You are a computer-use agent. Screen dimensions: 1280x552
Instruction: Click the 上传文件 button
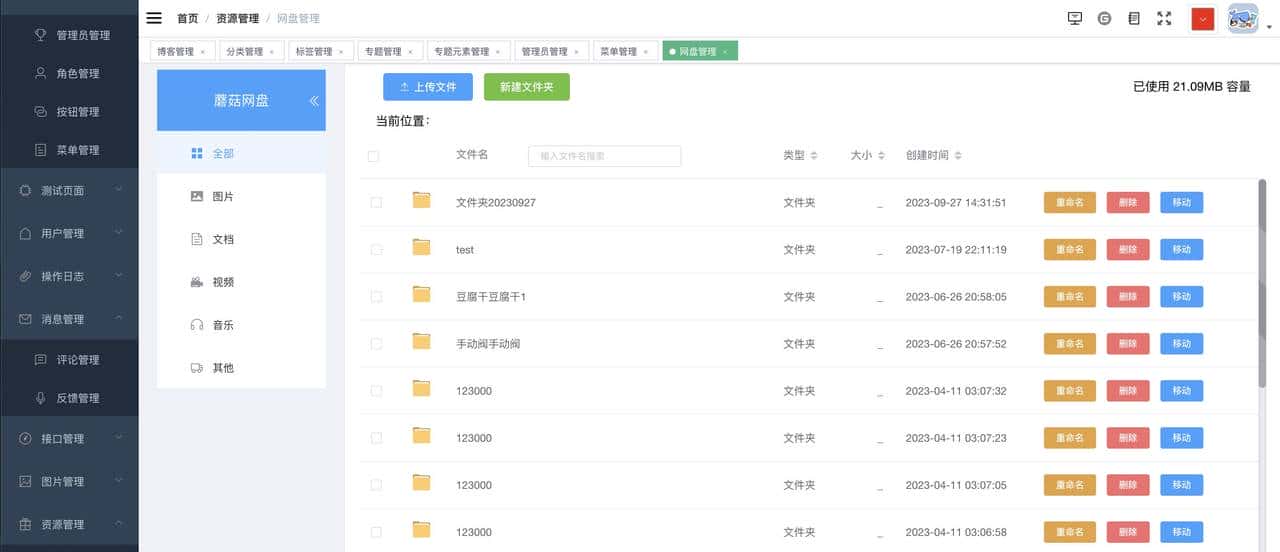(x=428, y=87)
